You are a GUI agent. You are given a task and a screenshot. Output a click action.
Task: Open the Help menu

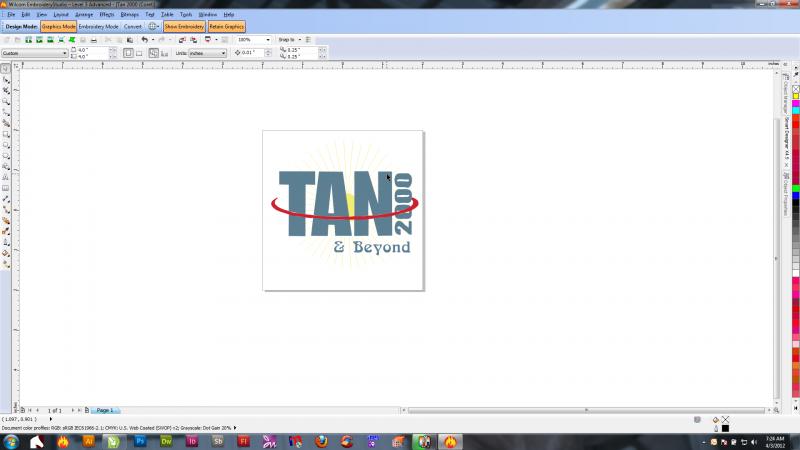[x=229, y=14]
